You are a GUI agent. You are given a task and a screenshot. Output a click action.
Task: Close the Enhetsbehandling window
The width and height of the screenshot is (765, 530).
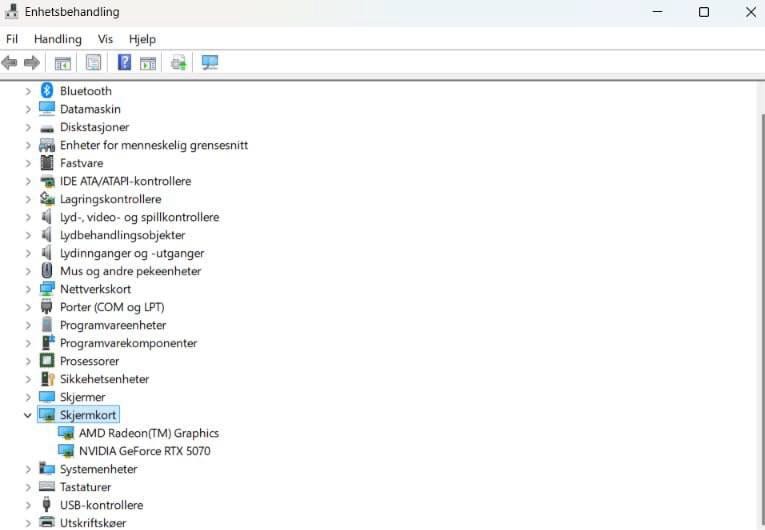pyautogui.click(x=751, y=12)
